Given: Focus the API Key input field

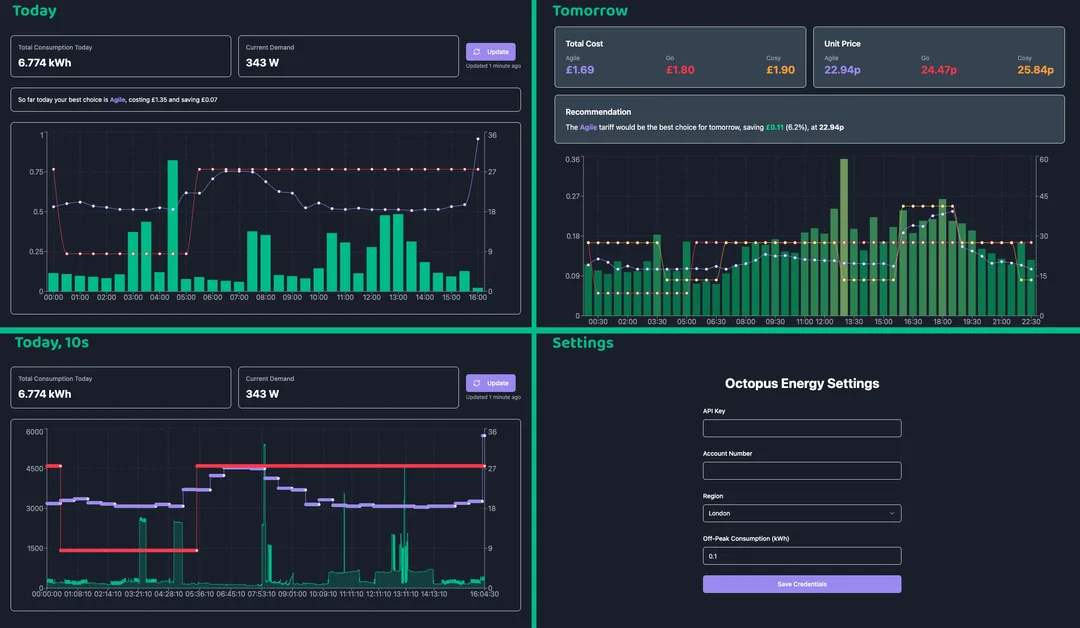Looking at the screenshot, I should [x=802, y=428].
